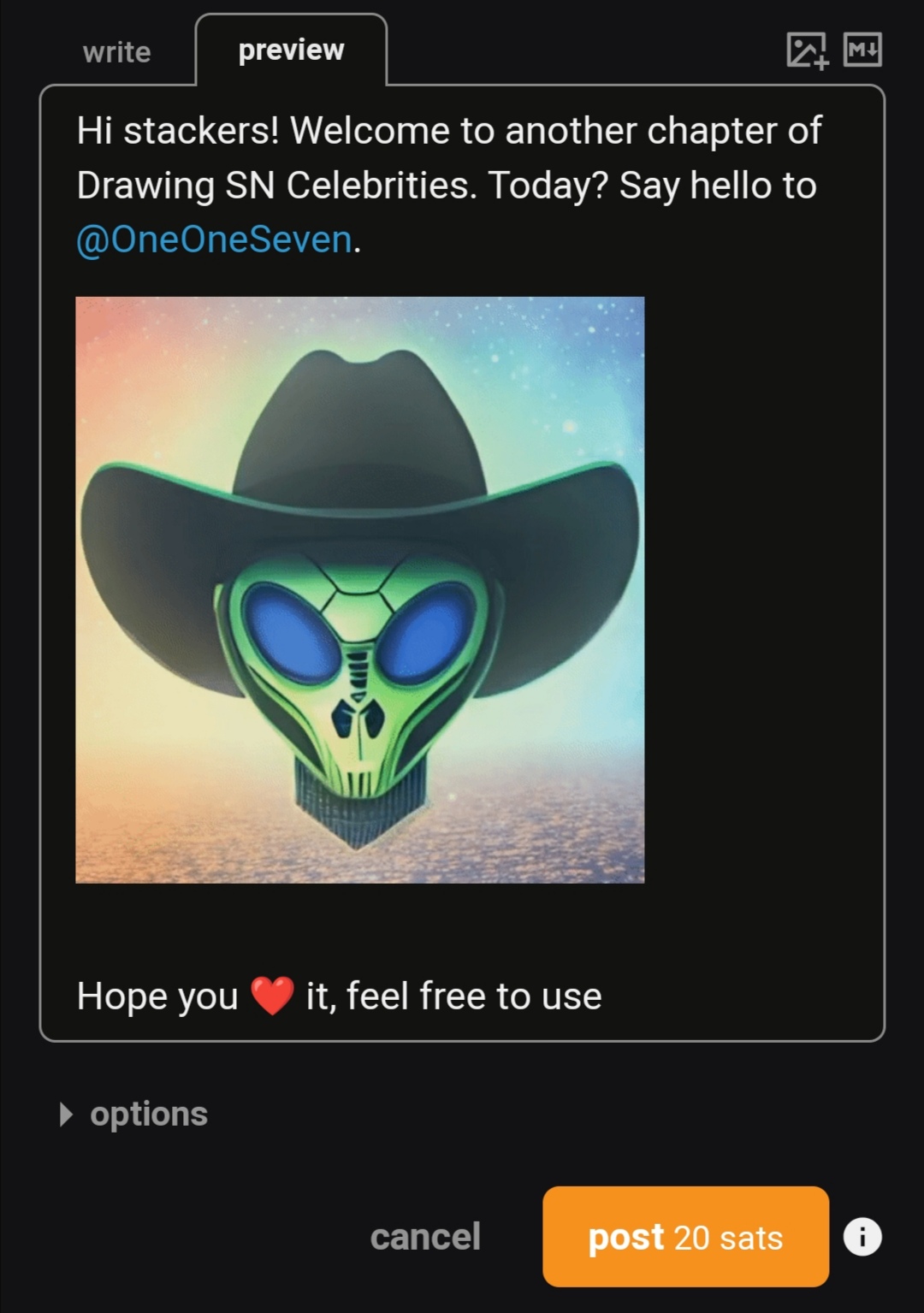
Task: Click the "Drawing SN Celebrities" text
Action: tap(274, 186)
